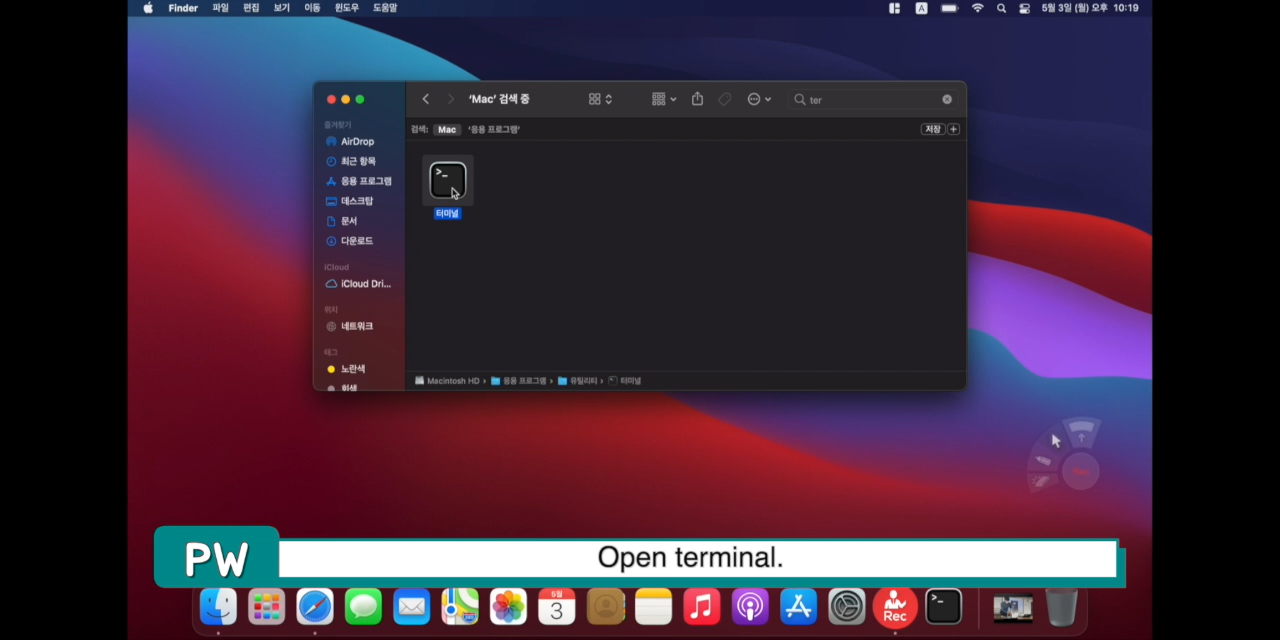The image size is (1280, 640).
Task: Open Calendar from the Dock
Action: point(557,606)
